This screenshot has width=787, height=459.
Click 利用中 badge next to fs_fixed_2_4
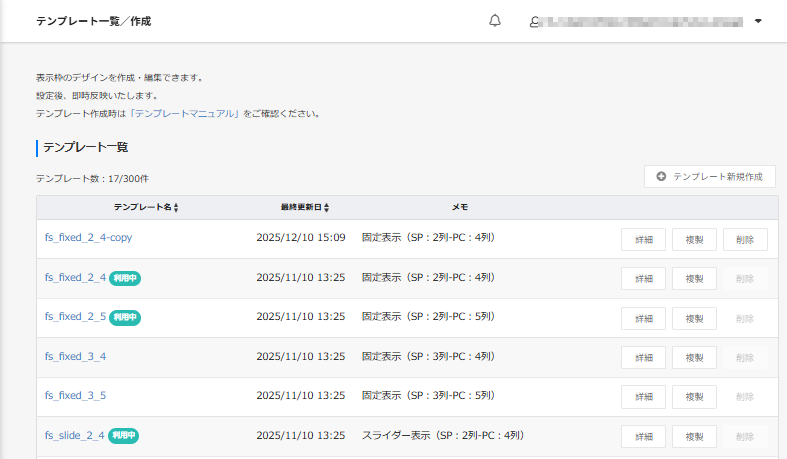[125, 278]
